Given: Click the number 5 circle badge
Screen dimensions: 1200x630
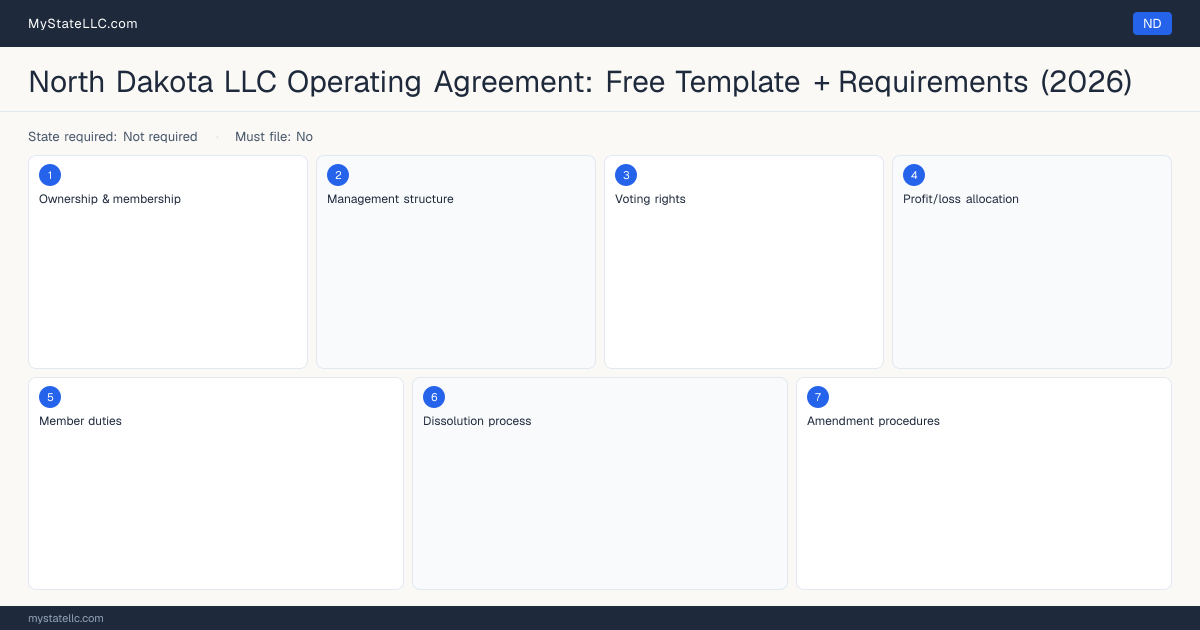Looking at the screenshot, I should (50, 397).
